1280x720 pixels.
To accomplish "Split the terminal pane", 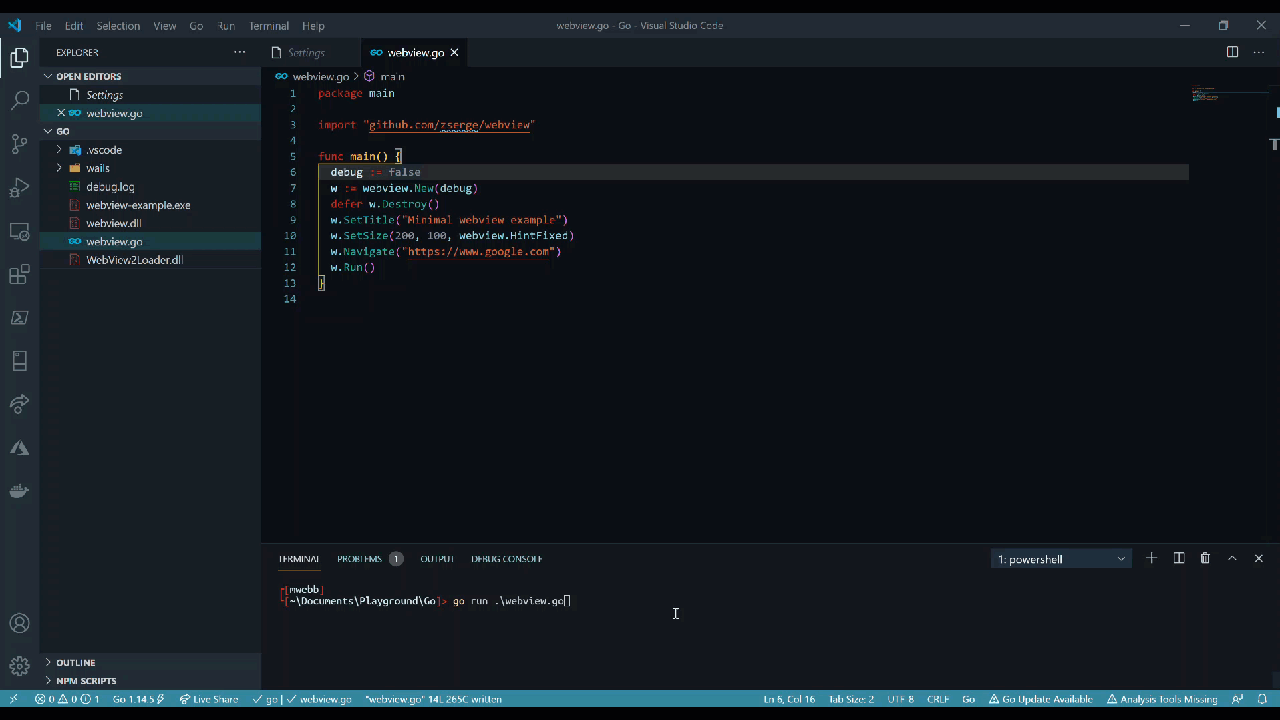I will tap(1179, 558).
